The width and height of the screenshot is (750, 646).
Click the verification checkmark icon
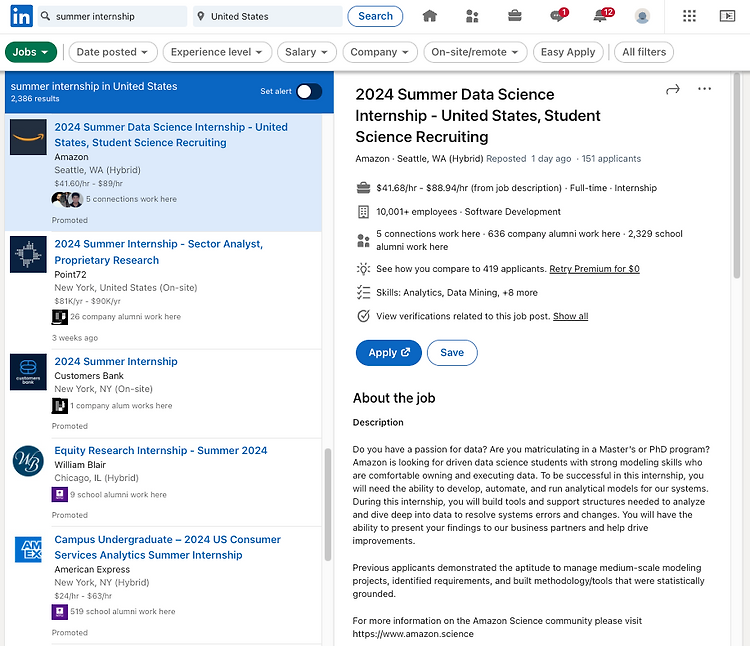(364, 316)
